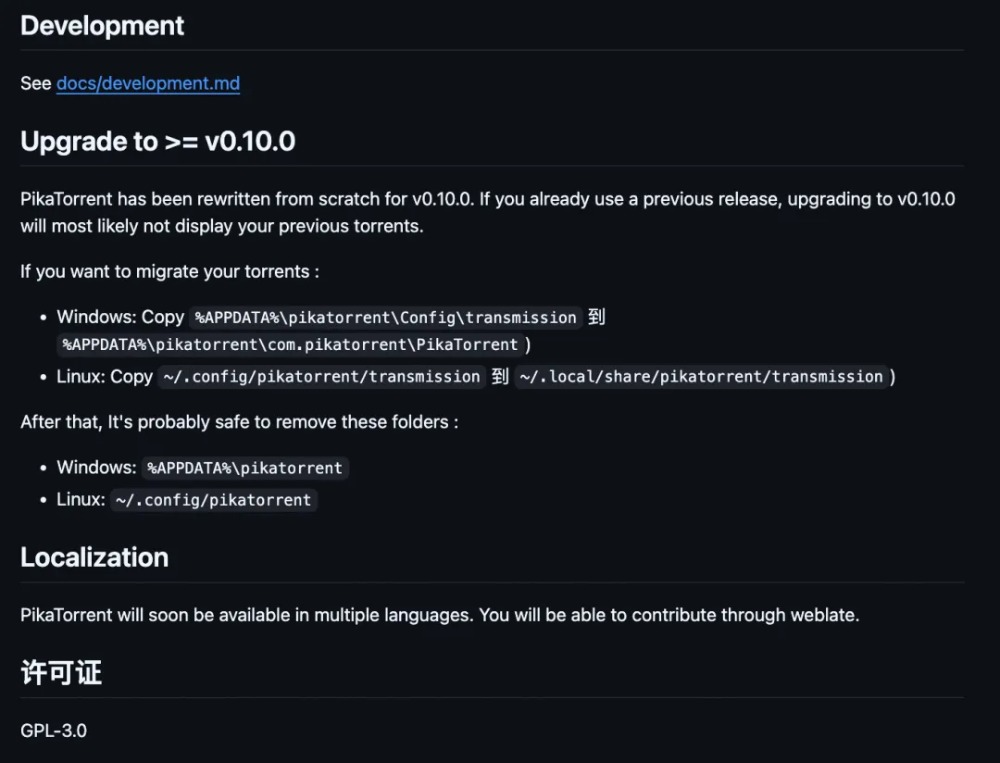The image size is (1000, 763).
Task: Click the ~/.config/pikatorrent/transmission code path
Action: tap(321, 377)
